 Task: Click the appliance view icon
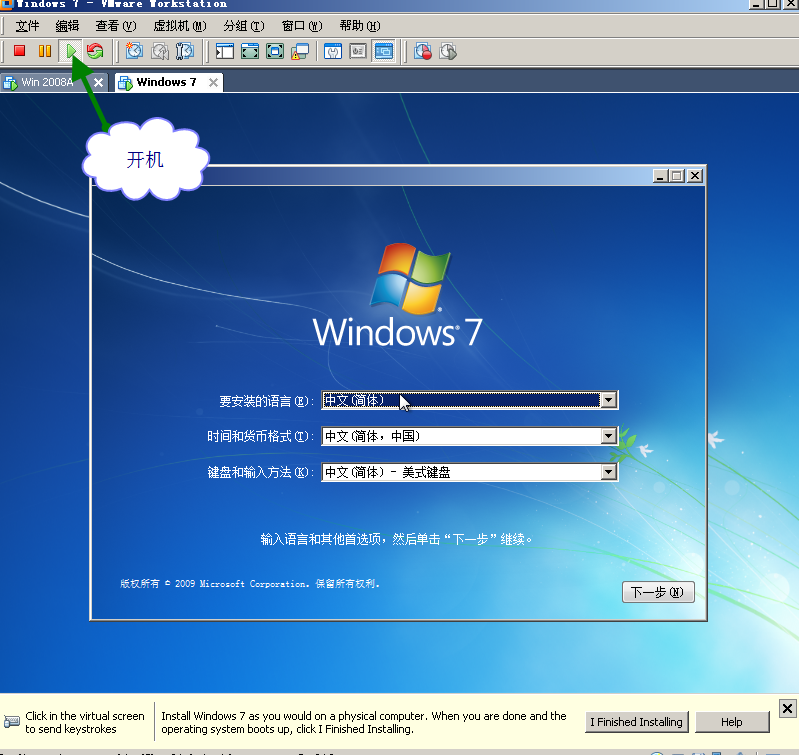pos(358,51)
